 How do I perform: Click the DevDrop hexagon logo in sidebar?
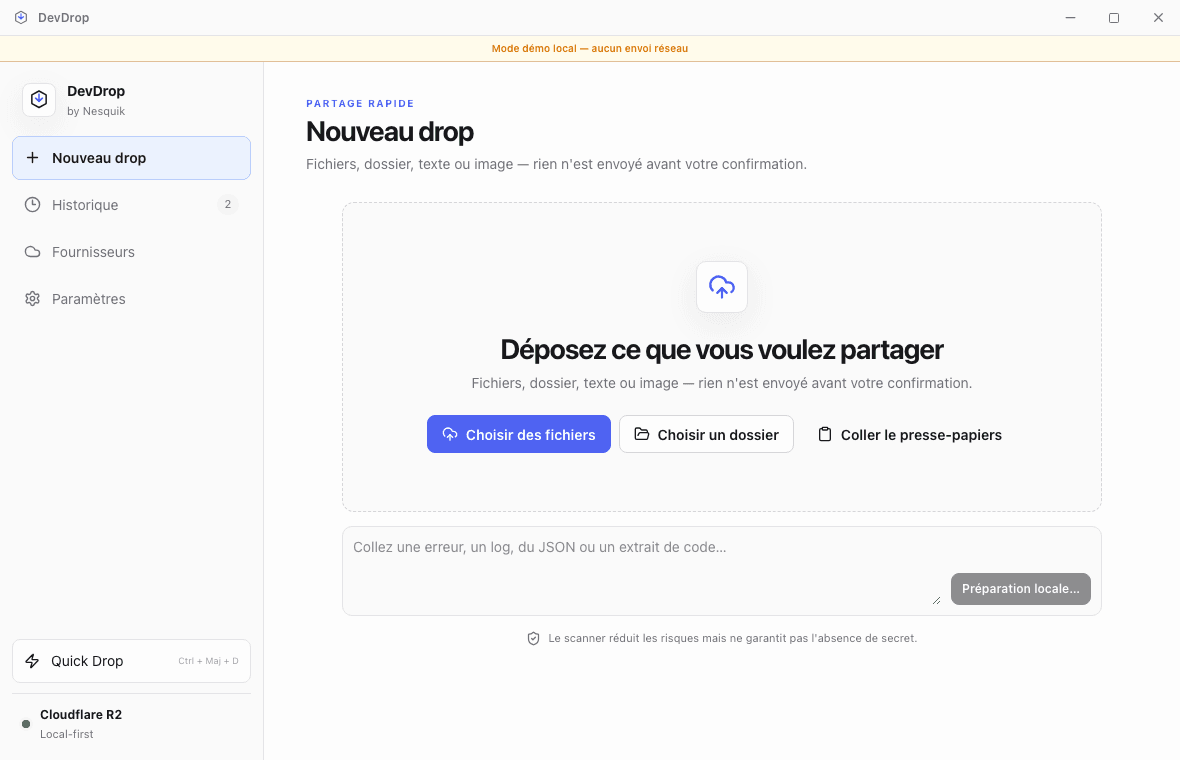[x=39, y=100]
